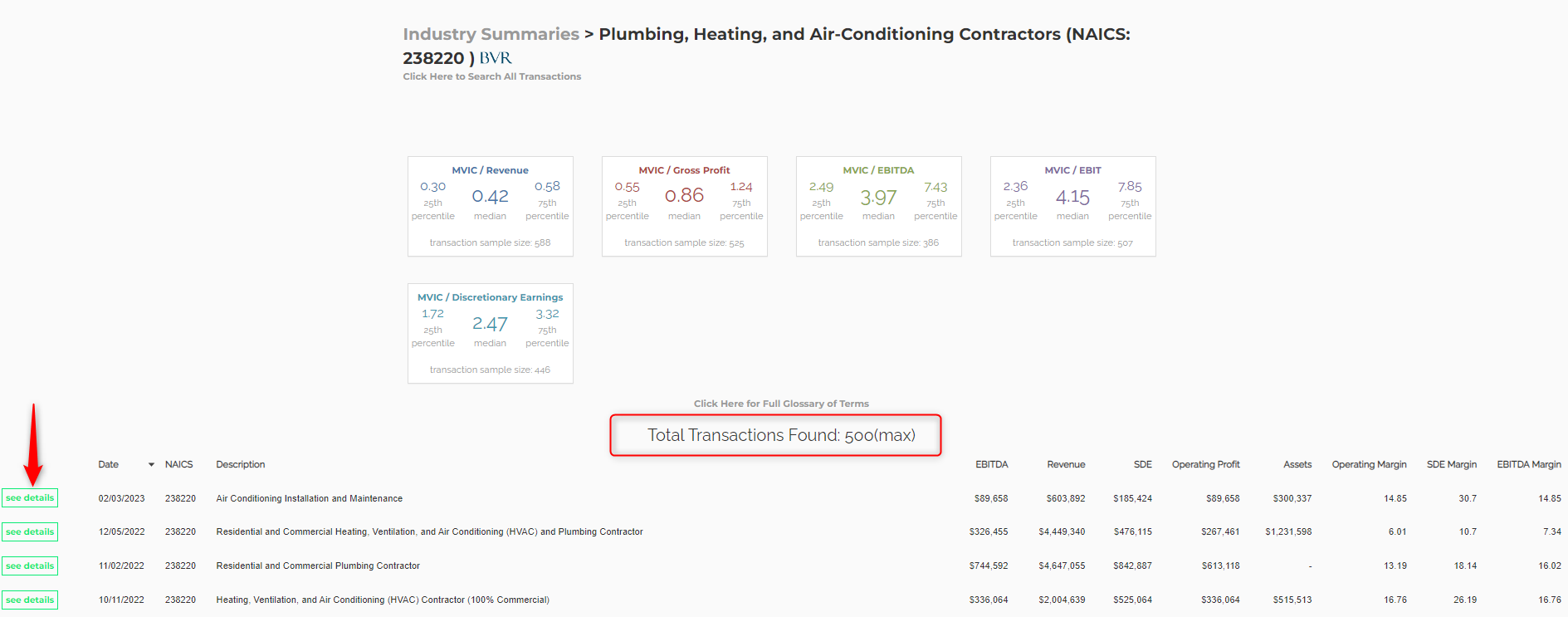Click the BVR logo in the title
The height and width of the screenshot is (617, 1568).
tap(496, 58)
